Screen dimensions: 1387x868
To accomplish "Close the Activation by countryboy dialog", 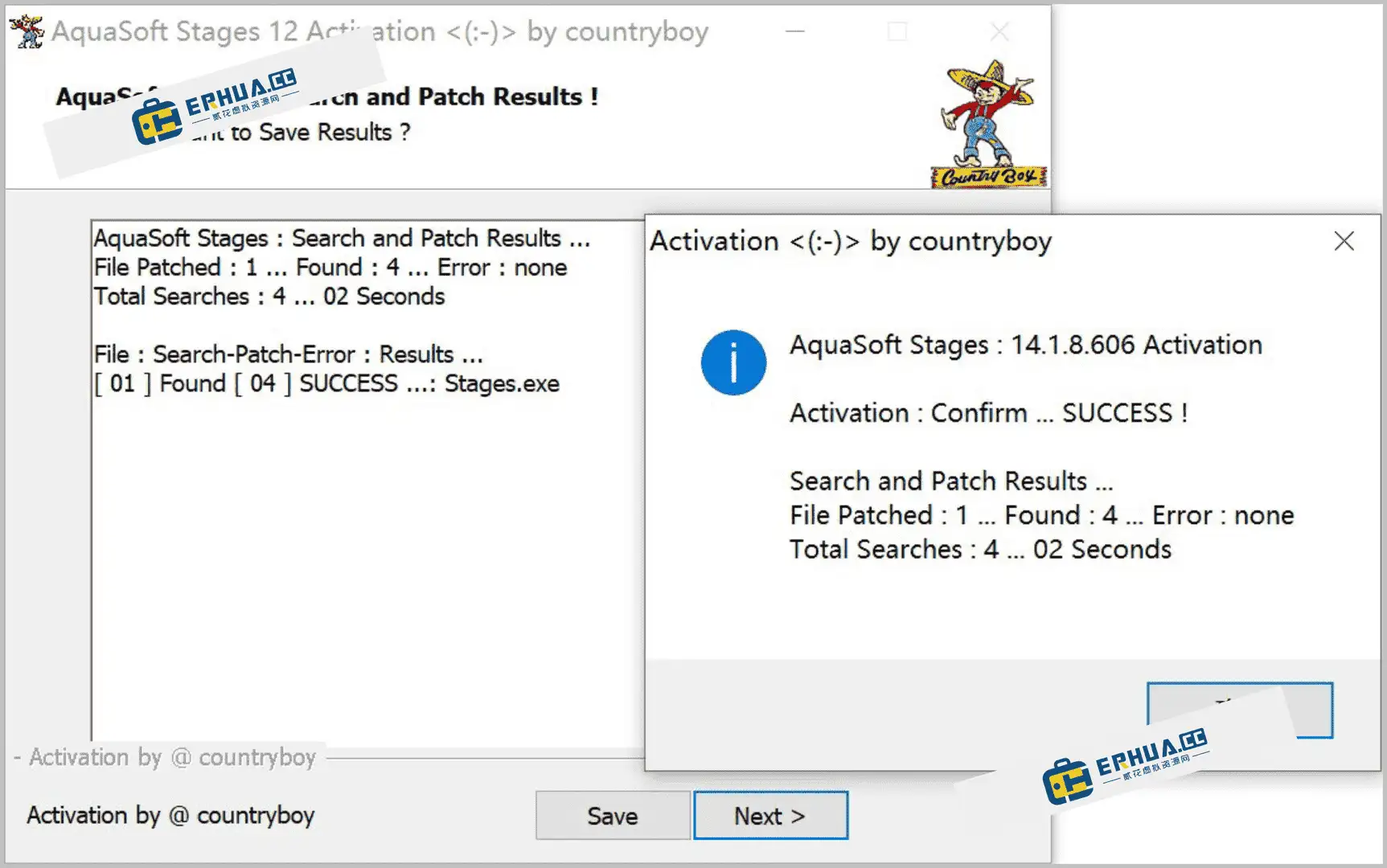I will (1344, 241).
